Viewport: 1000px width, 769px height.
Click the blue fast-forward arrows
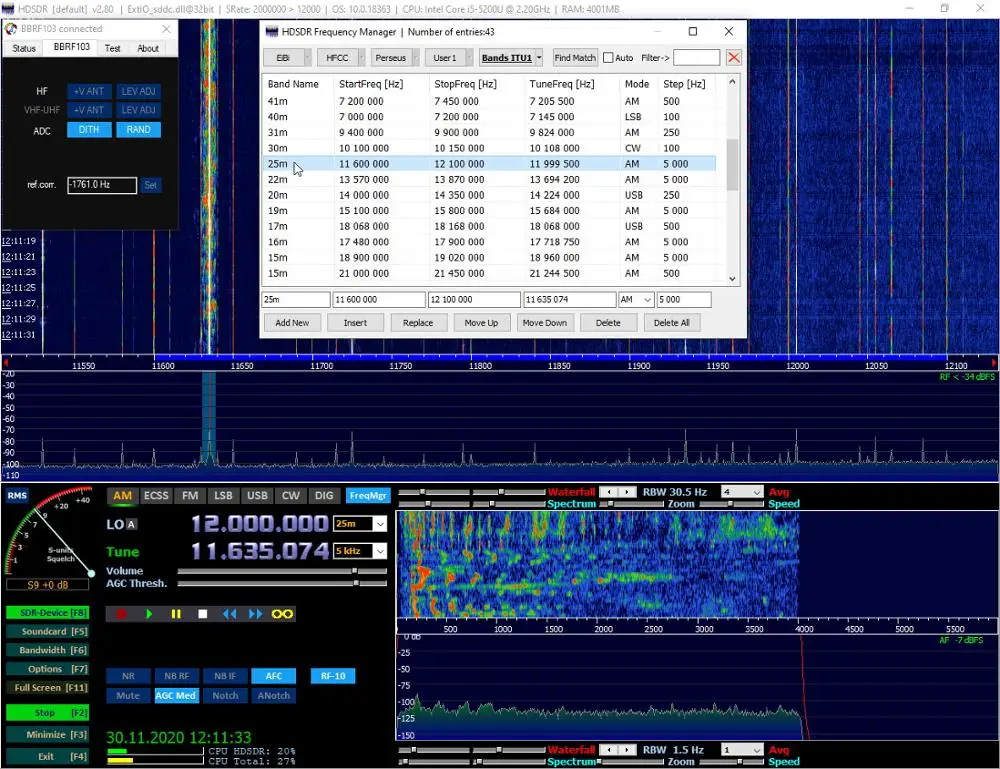[255, 614]
